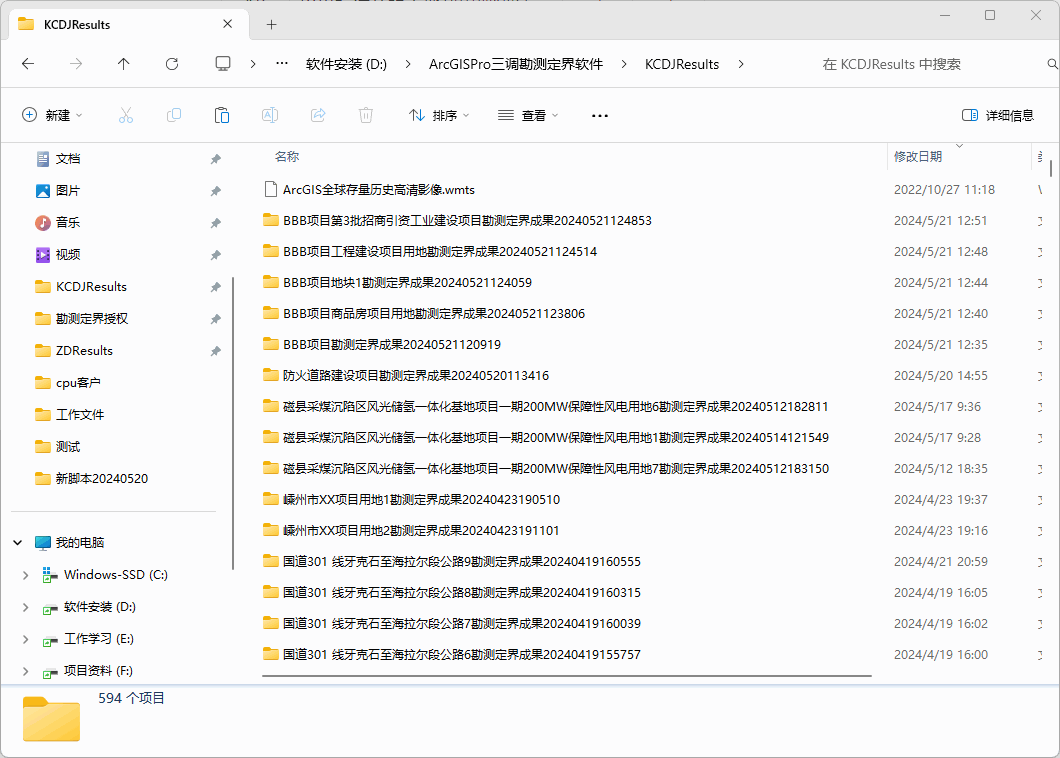The image size is (1060, 758).
Task: Select 防火道路建设项目勘测定界成果 folder
Action: click(x=415, y=376)
